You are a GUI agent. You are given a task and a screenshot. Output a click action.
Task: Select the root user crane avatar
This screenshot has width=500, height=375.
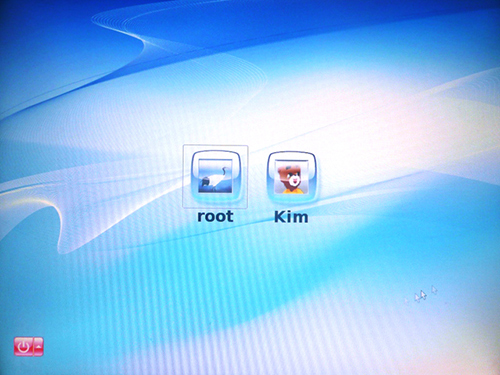tap(215, 176)
